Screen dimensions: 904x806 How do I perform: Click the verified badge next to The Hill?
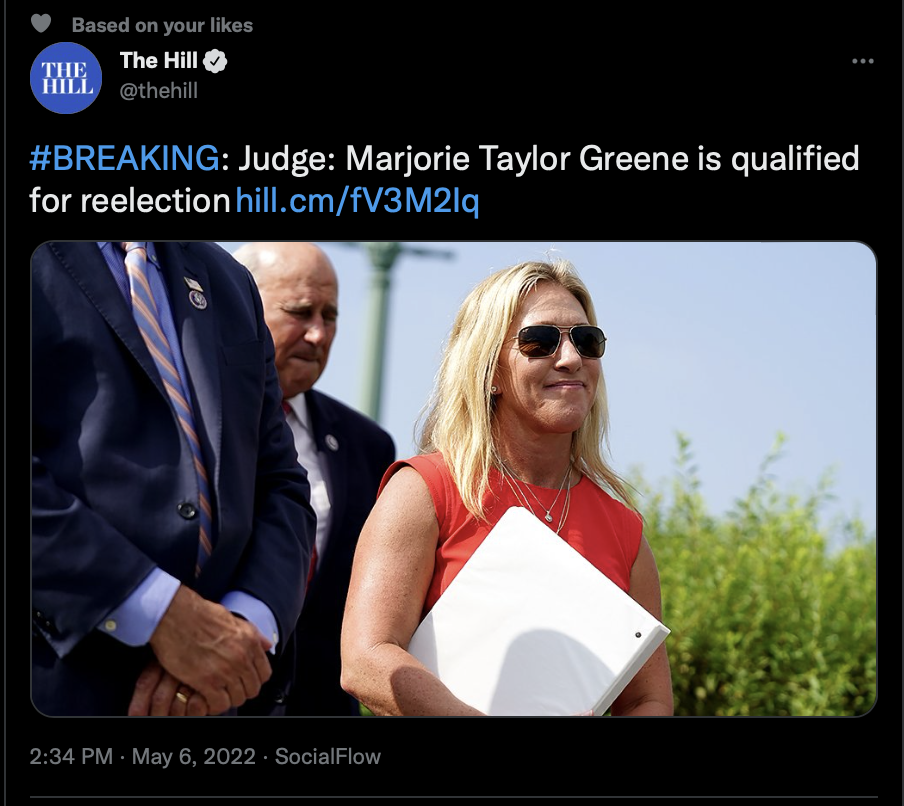point(215,61)
